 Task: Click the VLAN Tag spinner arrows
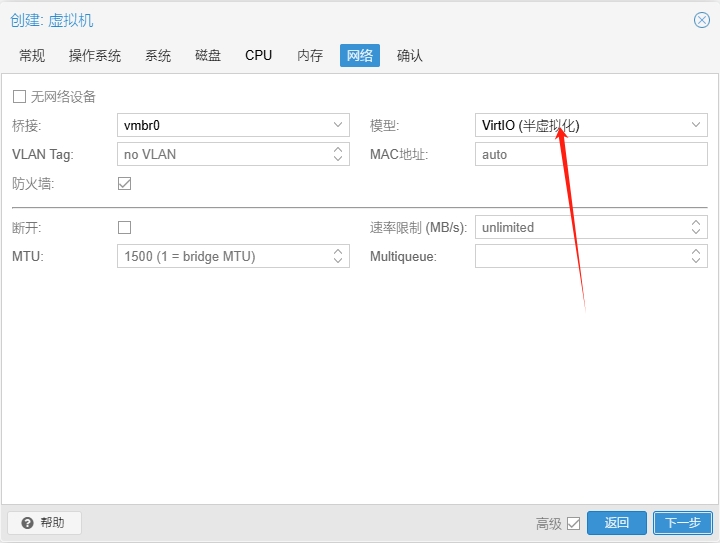pos(338,154)
